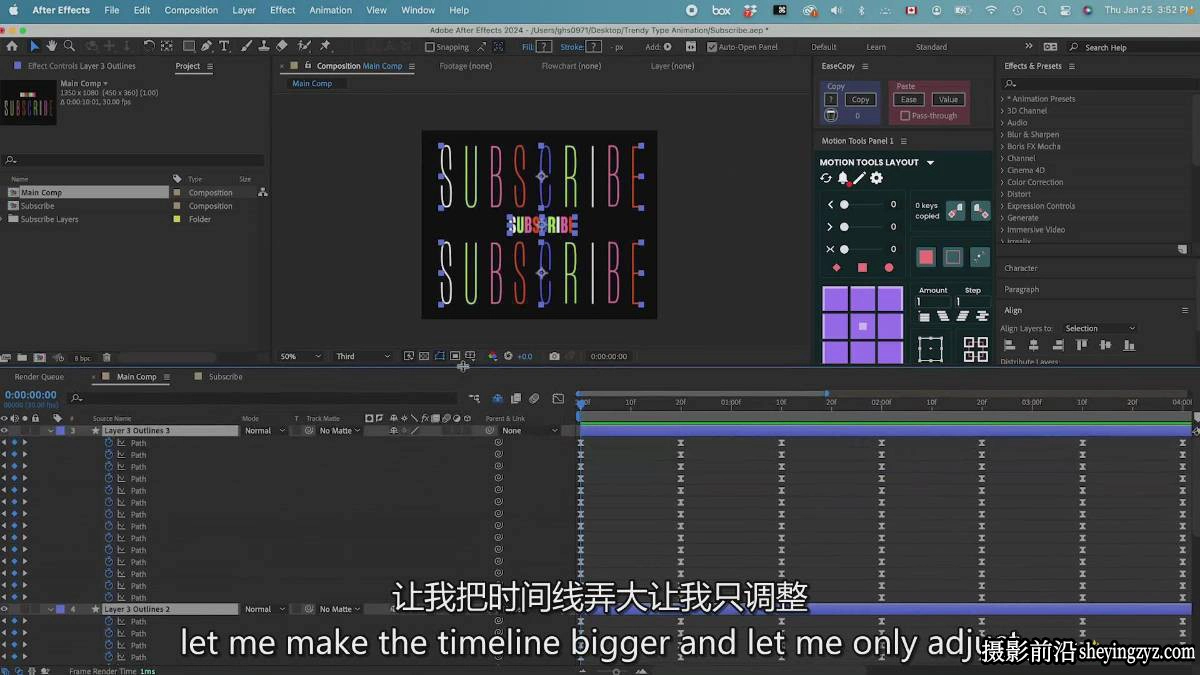Collapse Layer 3 Outlines 3 twirl arrow
The width and height of the screenshot is (1200, 675).
pyautogui.click(x=51, y=431)
